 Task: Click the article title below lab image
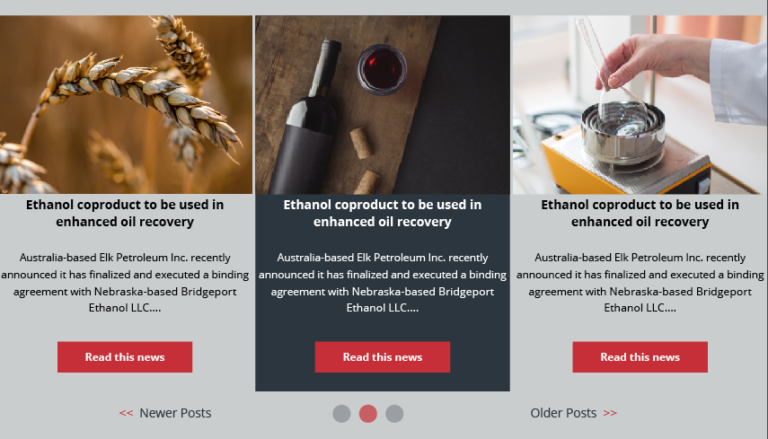coord(640,213)
